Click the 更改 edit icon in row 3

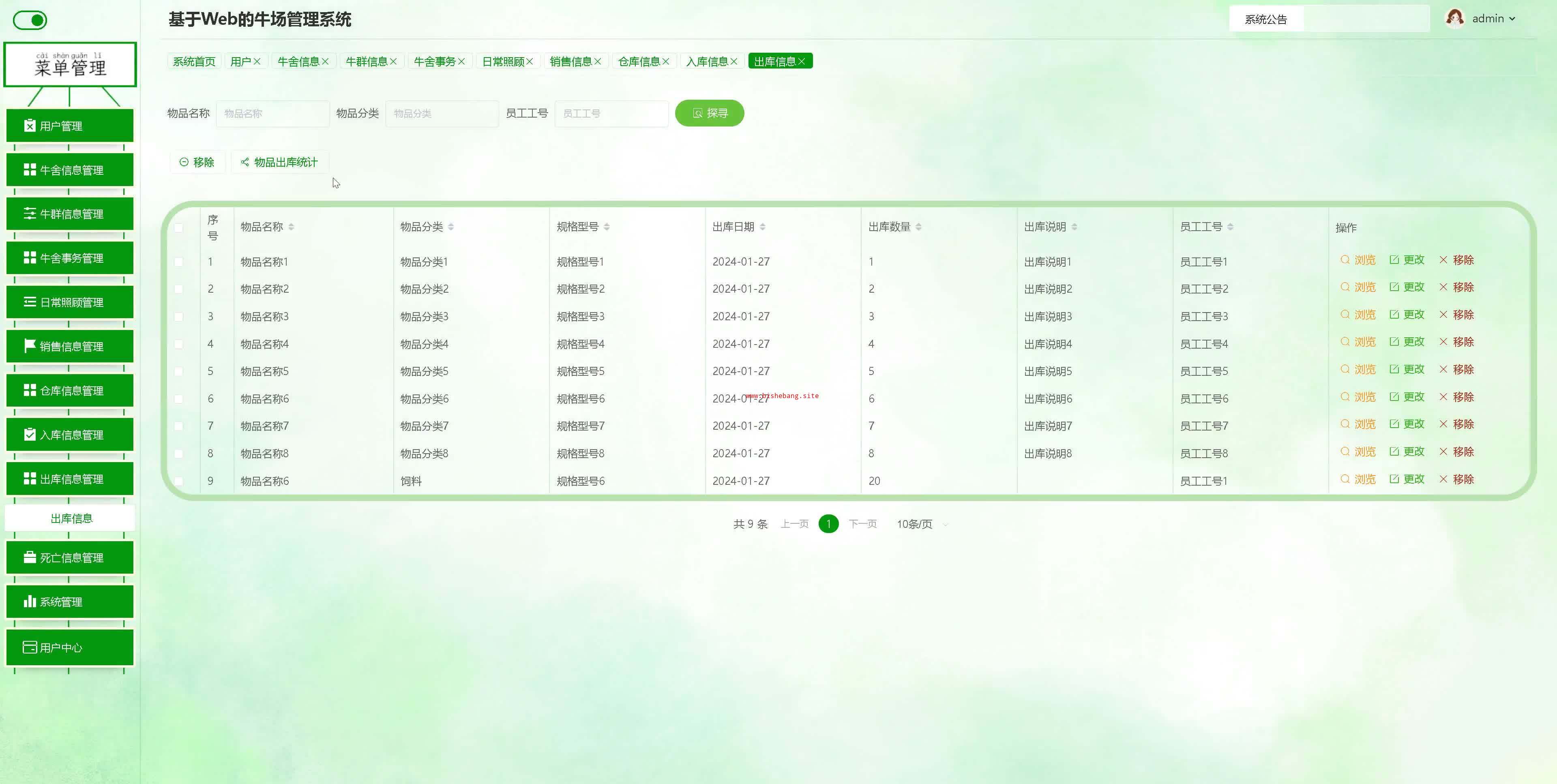pos(1394,314)
